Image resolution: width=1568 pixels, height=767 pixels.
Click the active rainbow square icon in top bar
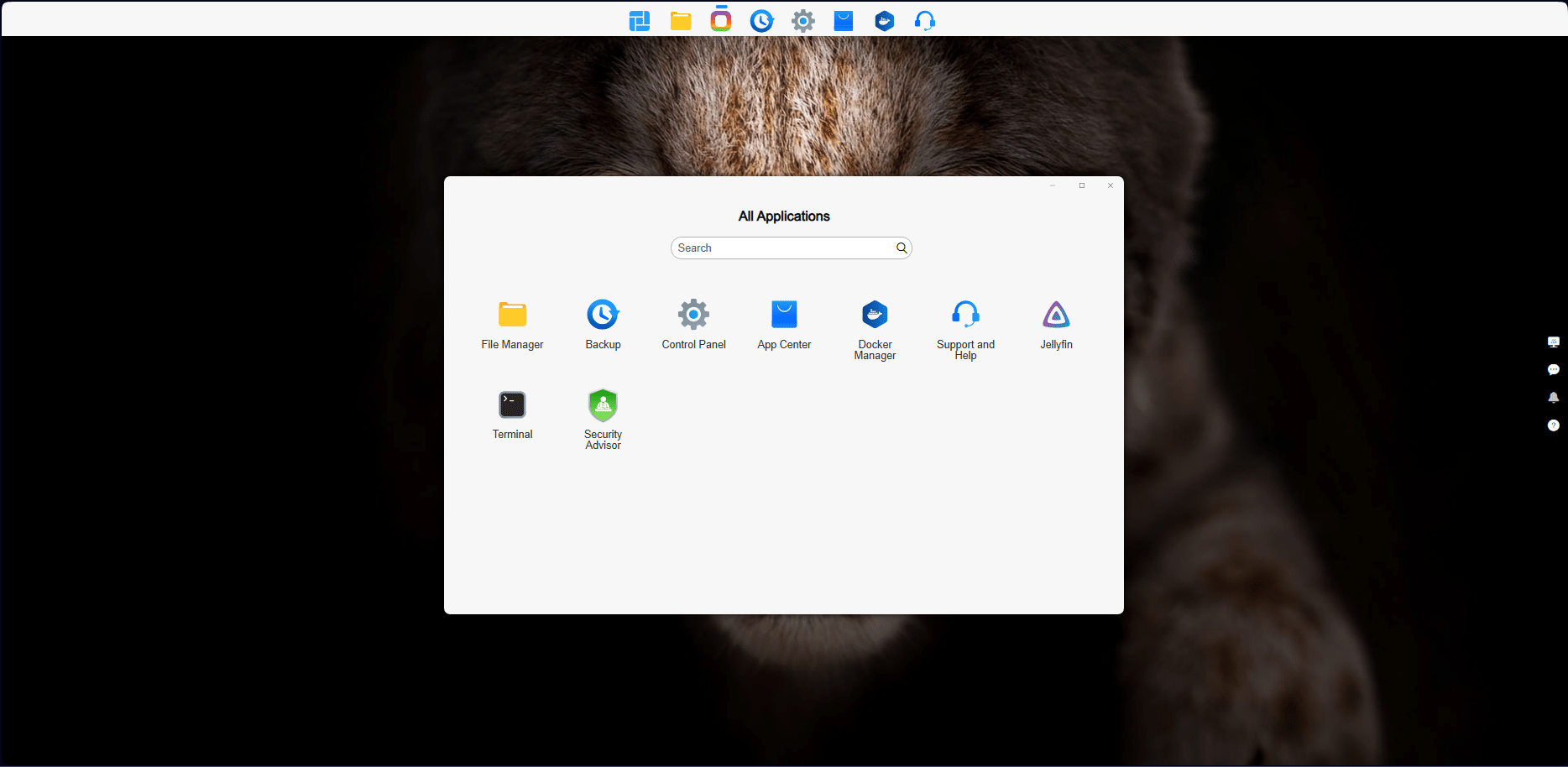721,20
